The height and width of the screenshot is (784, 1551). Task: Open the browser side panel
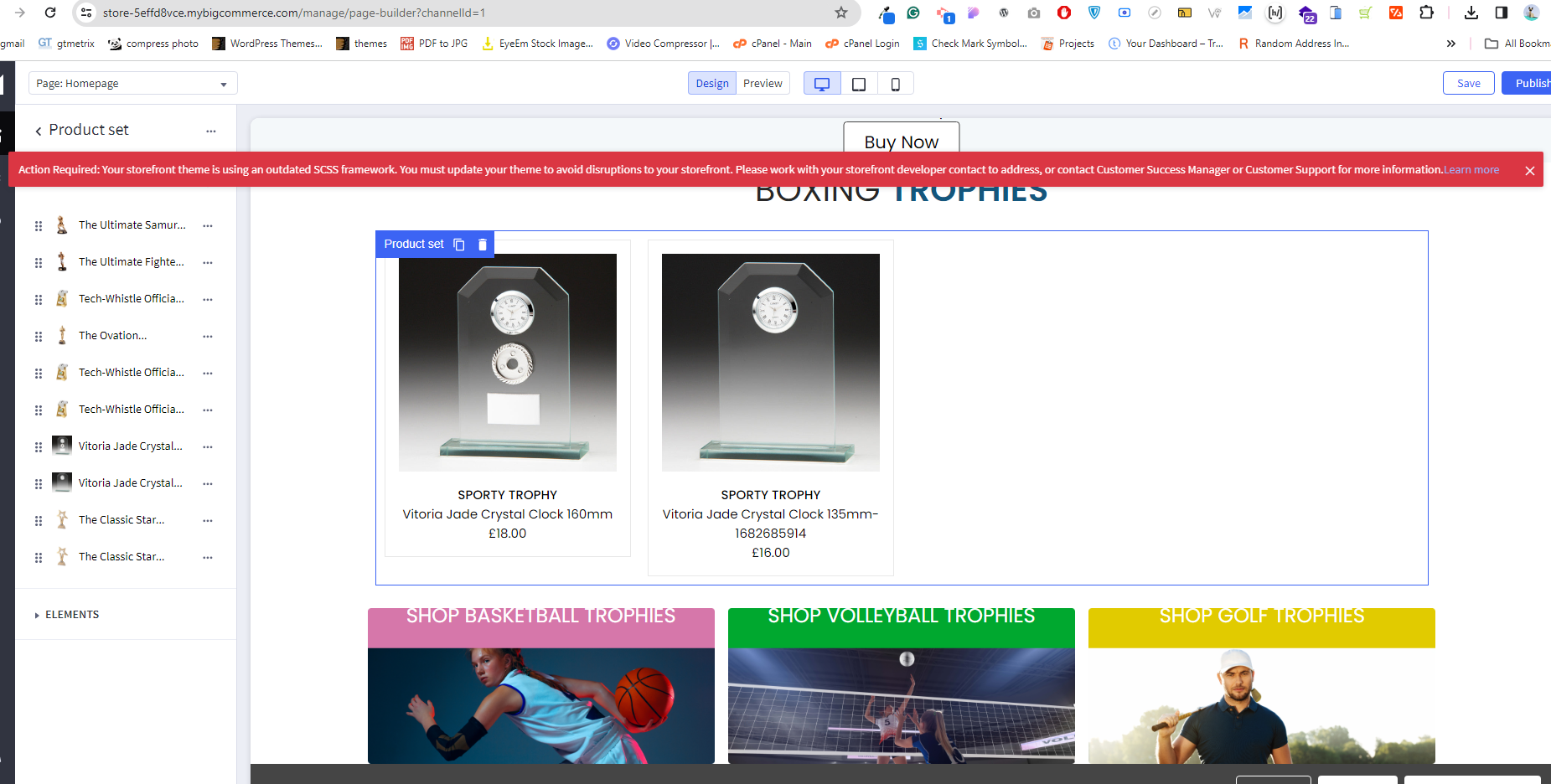pos(1502,13)
